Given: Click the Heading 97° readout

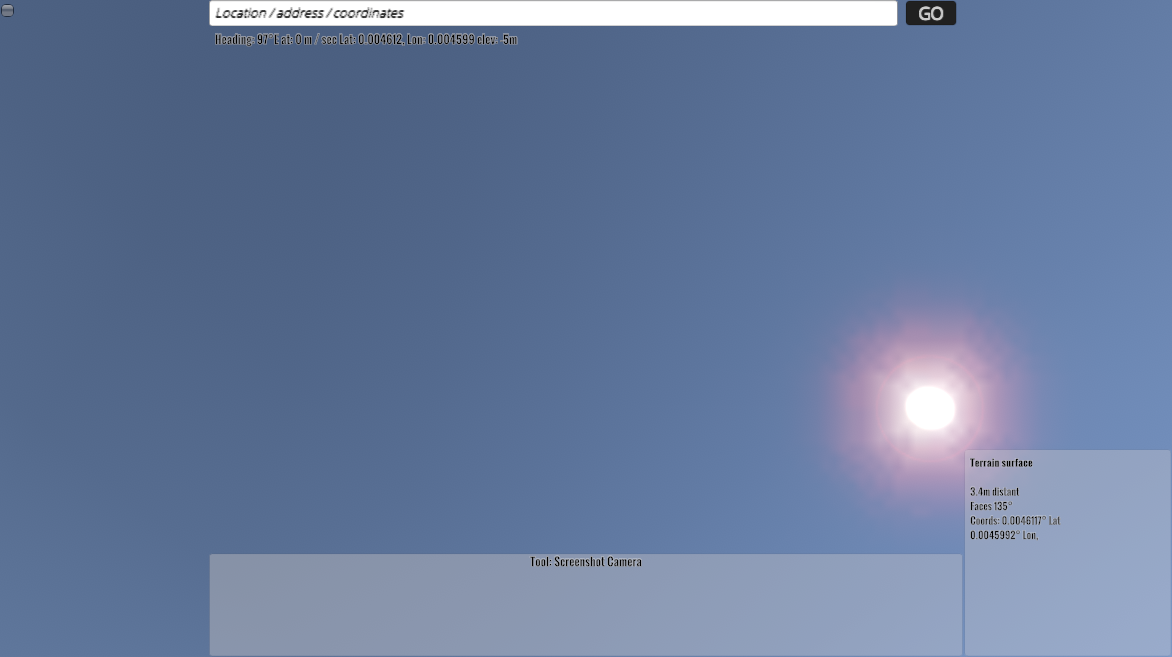Looking at the screenshot, I should 242,40.
